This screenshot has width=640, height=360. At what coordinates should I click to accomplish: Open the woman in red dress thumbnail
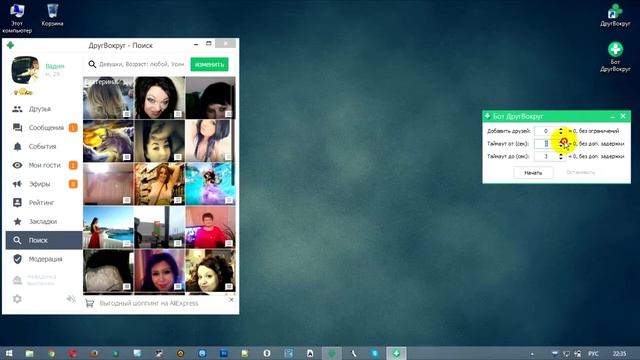point(108,227)
